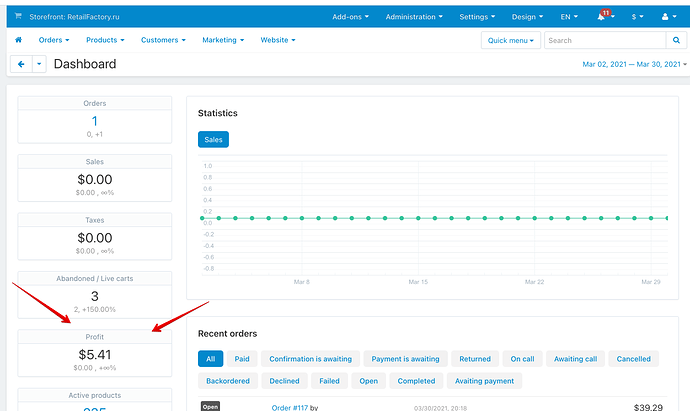Filter recent orders by Awaiting call
This screenshot has height=411, width=690.
[x=575, y=359]
